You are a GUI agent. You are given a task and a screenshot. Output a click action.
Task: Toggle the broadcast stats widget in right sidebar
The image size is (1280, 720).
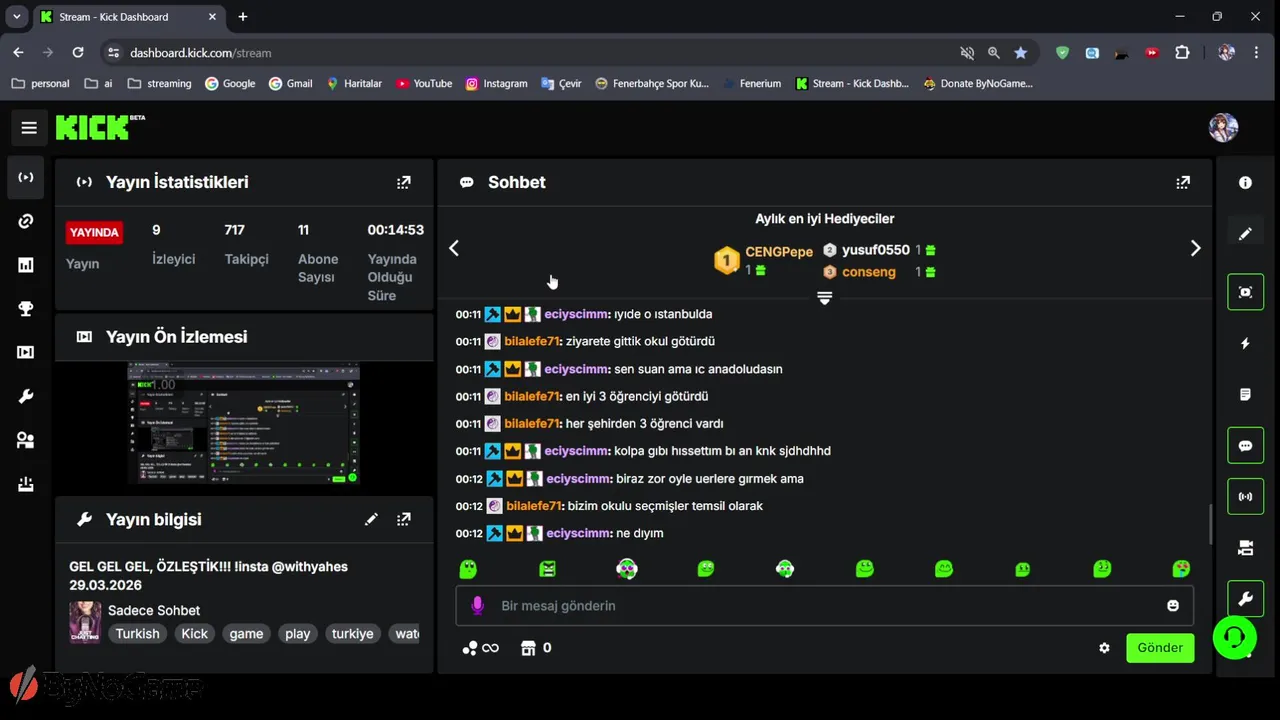1245,496
